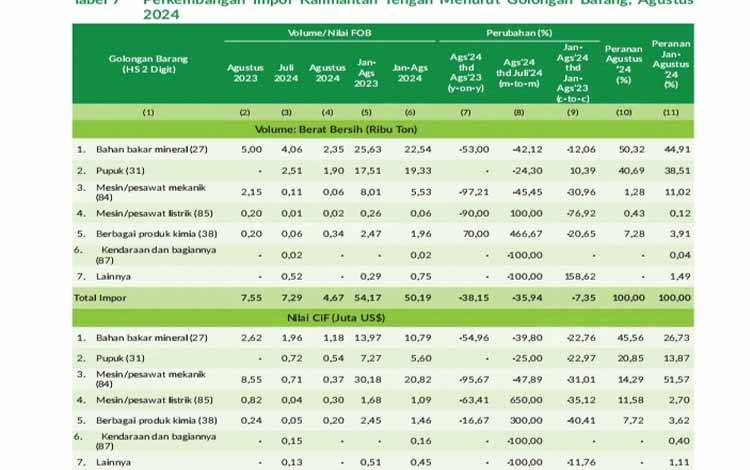The image size is (750, 470).
Task: Click the '54,17' total value
Action: click(368, 298)
